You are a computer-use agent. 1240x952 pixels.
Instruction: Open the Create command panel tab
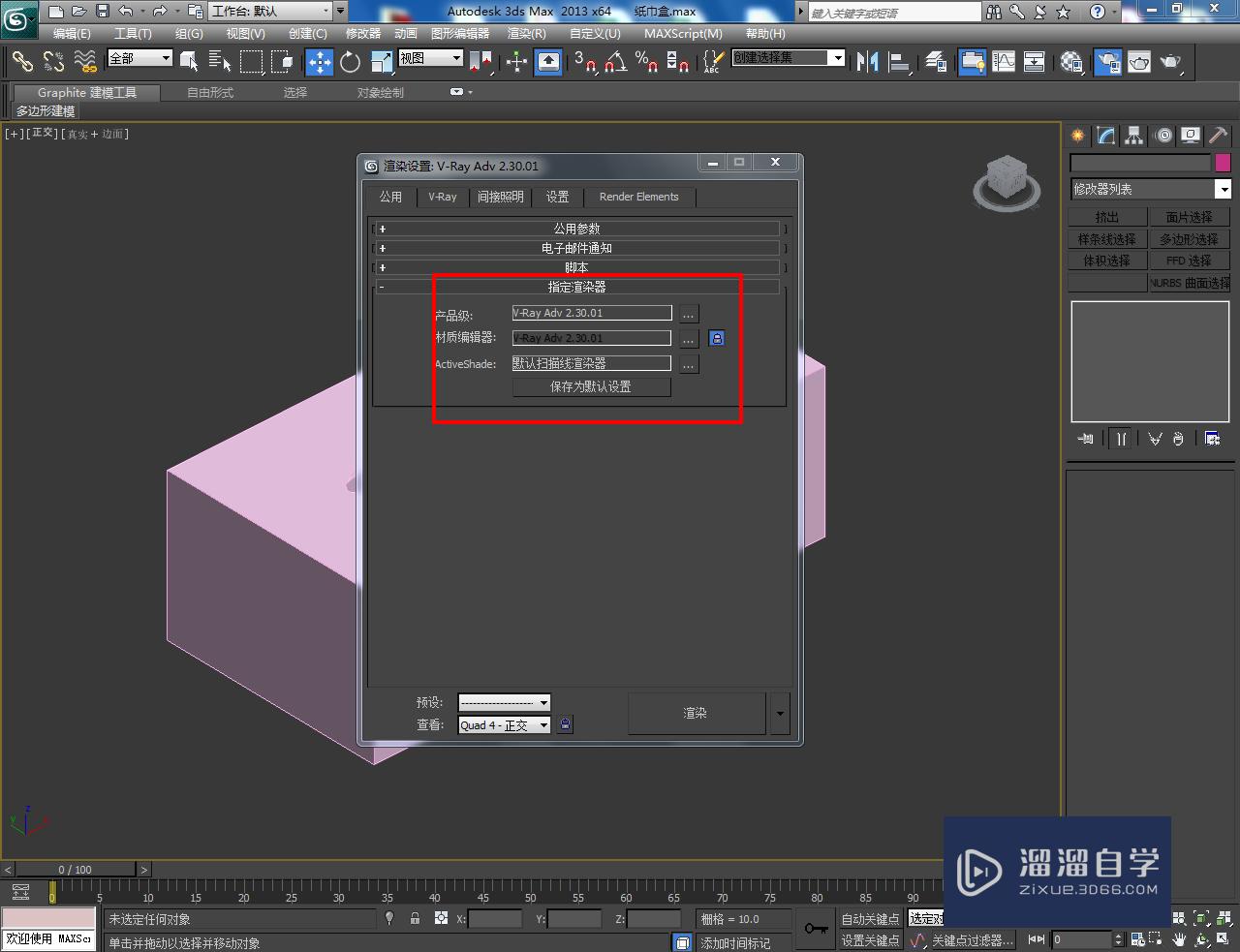[x=1078, y=136]
